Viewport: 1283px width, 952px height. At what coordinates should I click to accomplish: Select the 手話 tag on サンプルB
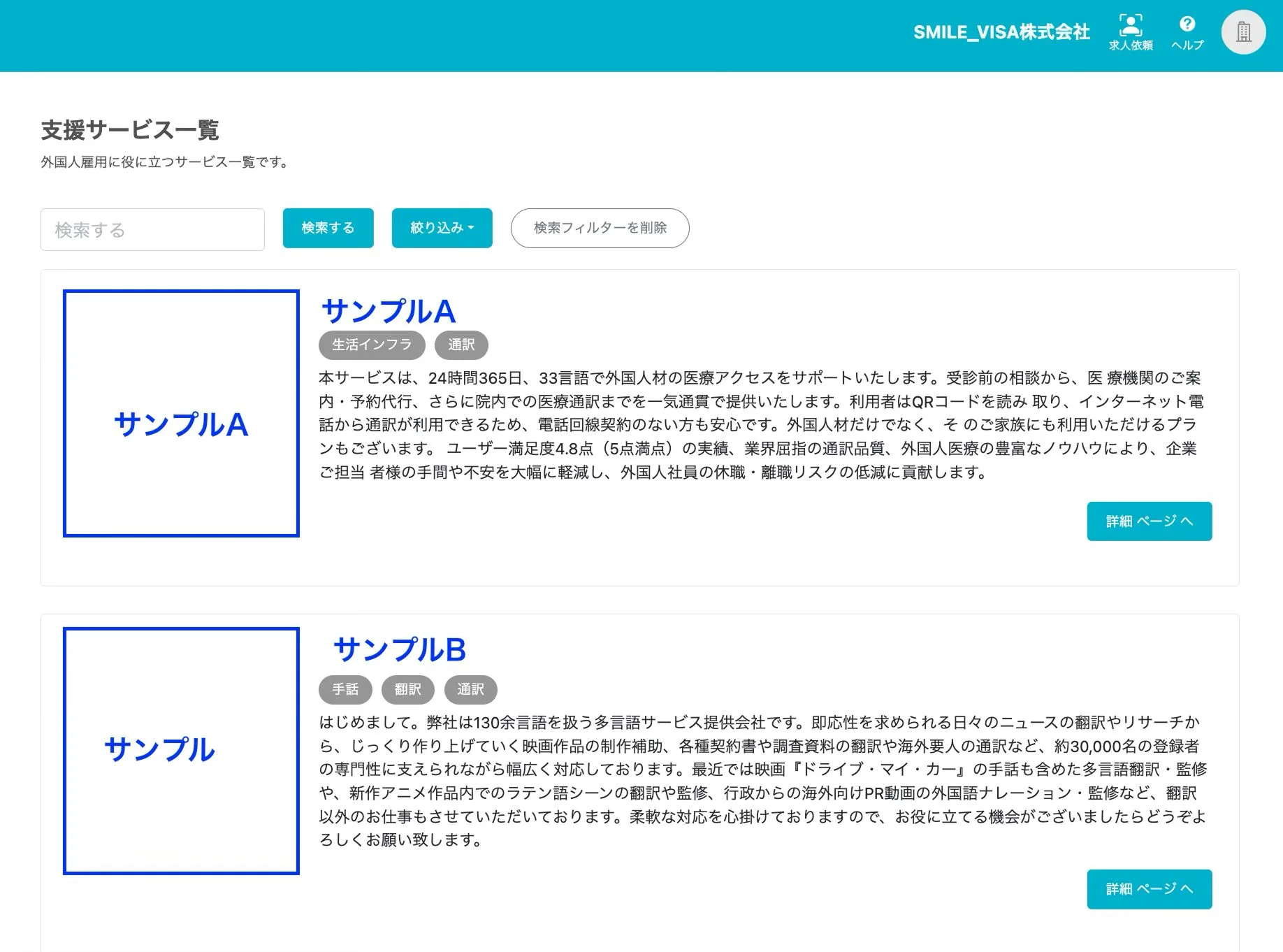coord(345,689)
